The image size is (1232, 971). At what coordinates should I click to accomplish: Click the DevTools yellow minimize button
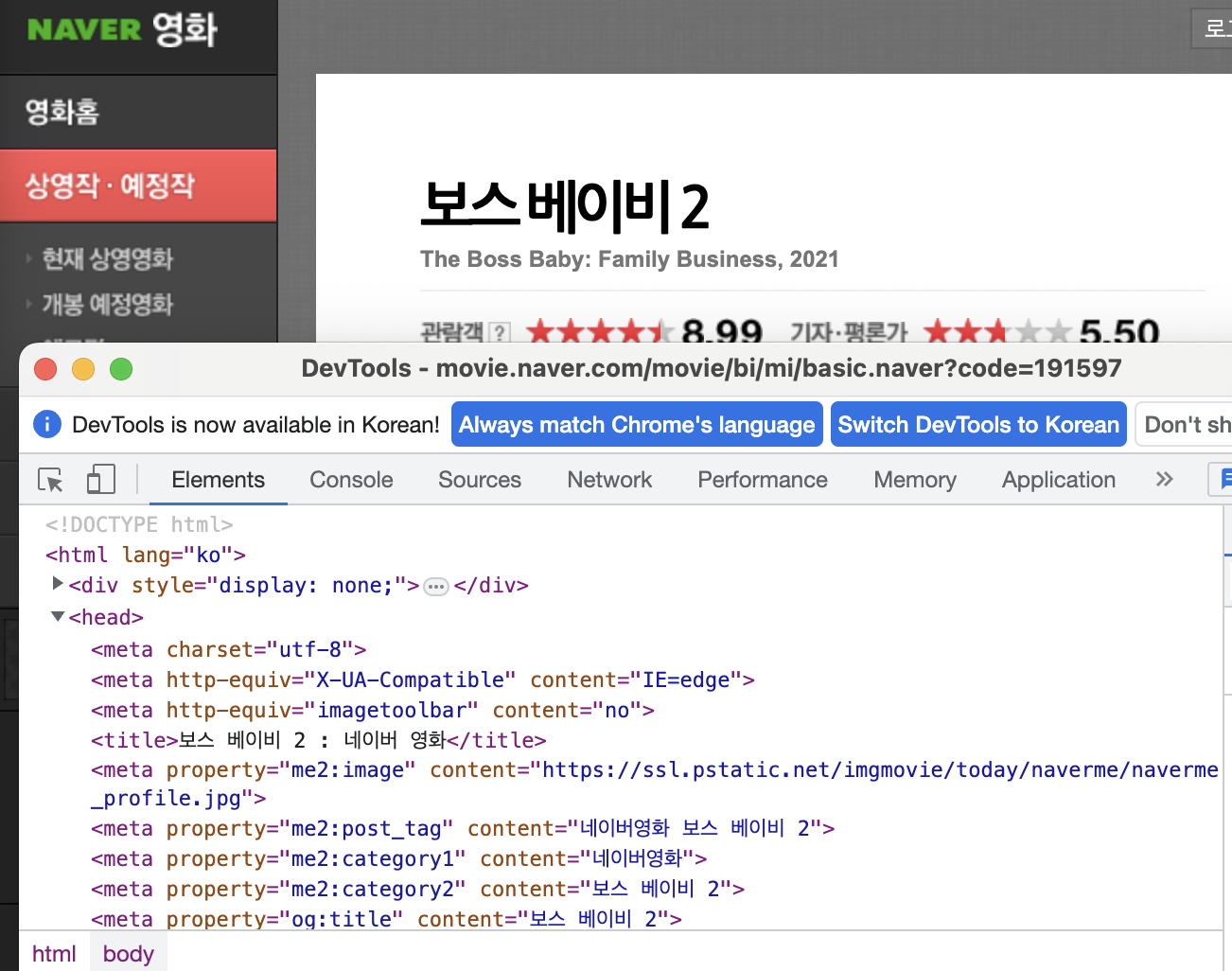pos(83,368)
